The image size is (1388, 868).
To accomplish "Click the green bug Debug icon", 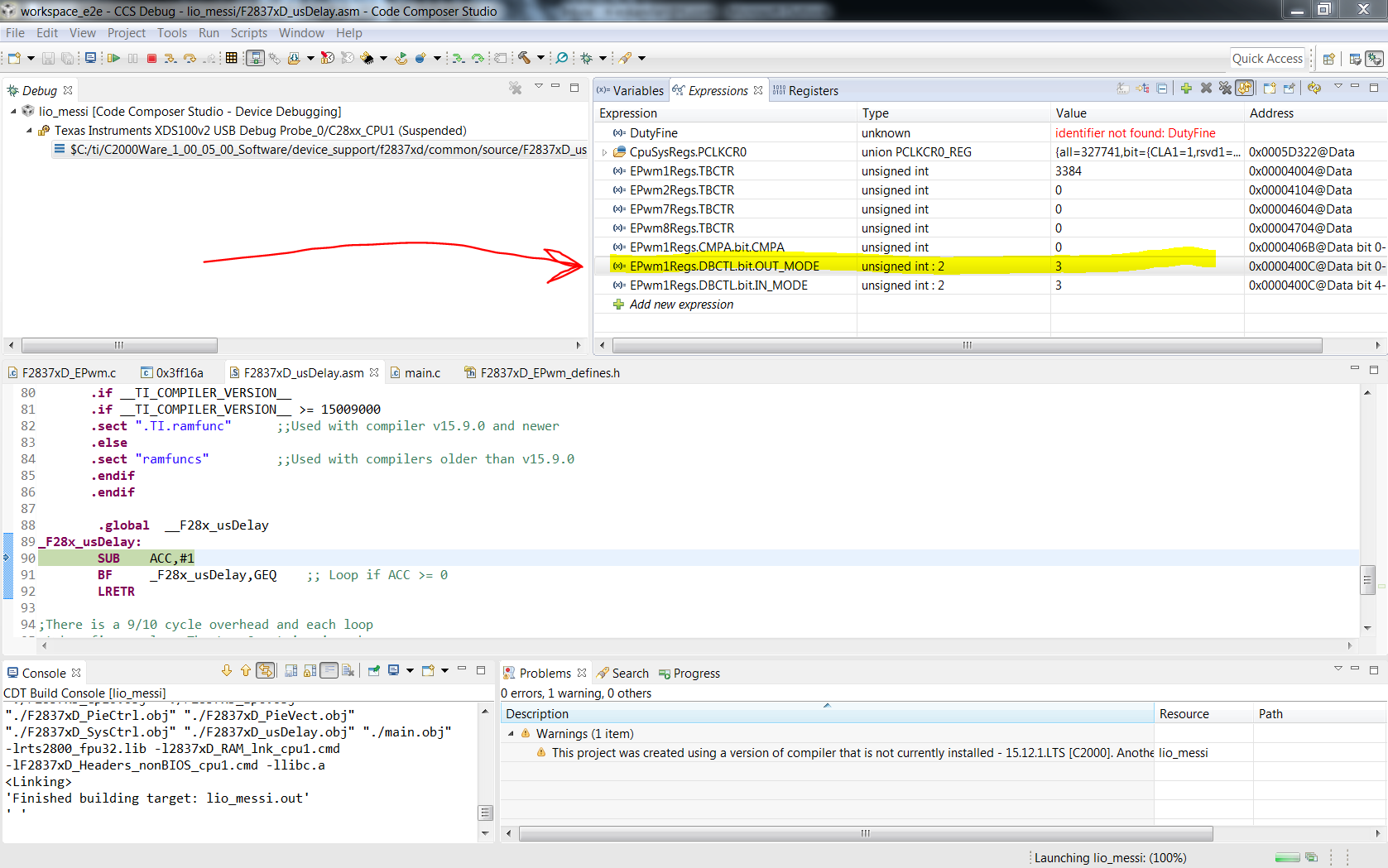I will pyautogui.click(x=587, y=58).
